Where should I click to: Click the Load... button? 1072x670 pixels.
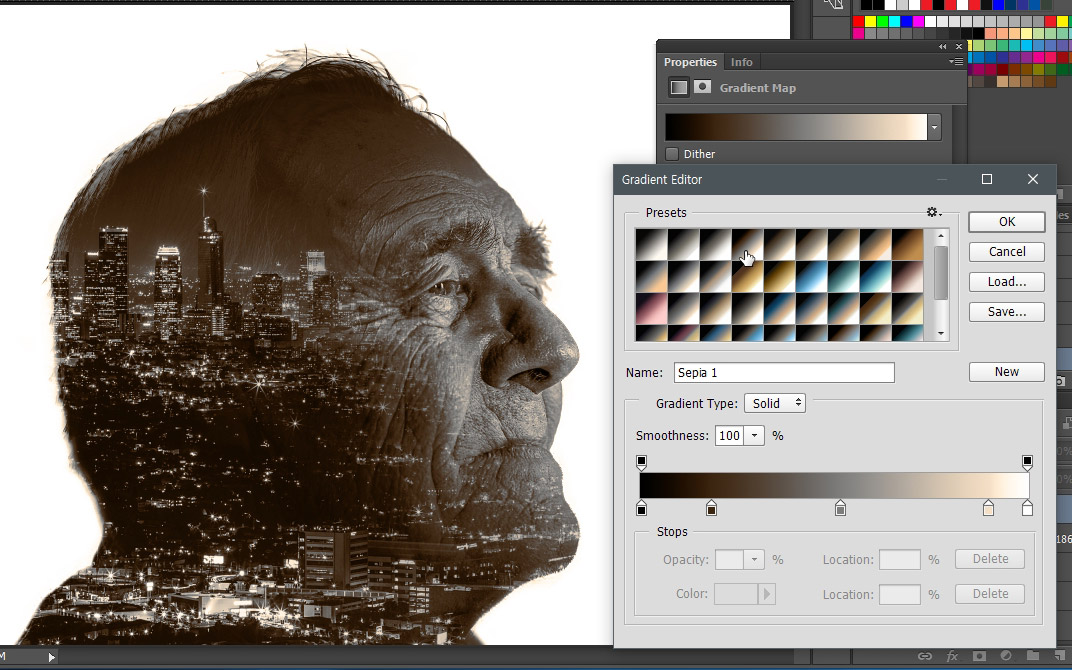pos(1006,282)
